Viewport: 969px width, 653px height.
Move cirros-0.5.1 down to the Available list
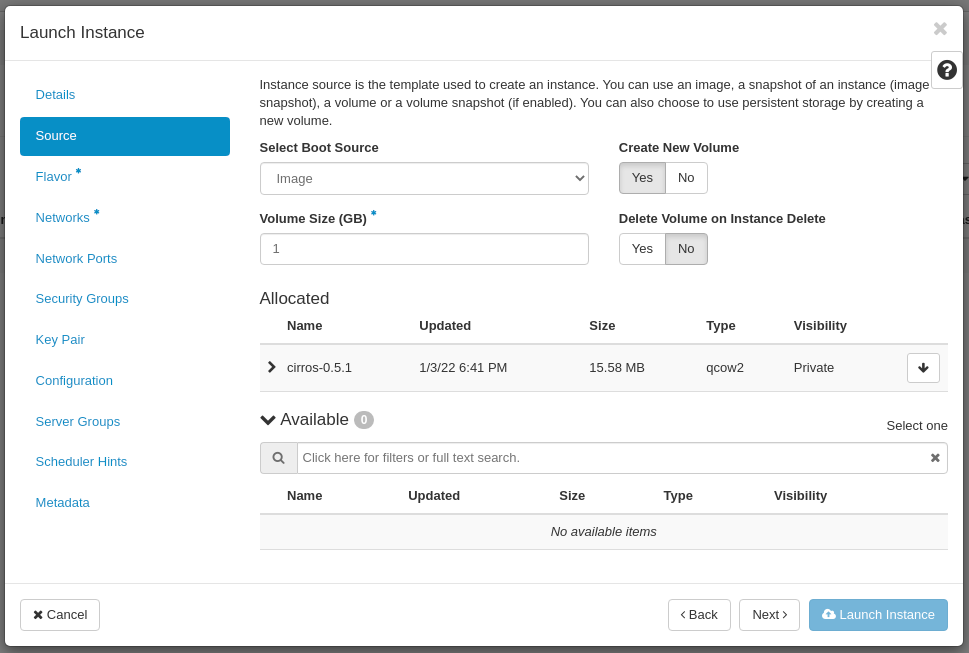[922, 367]
